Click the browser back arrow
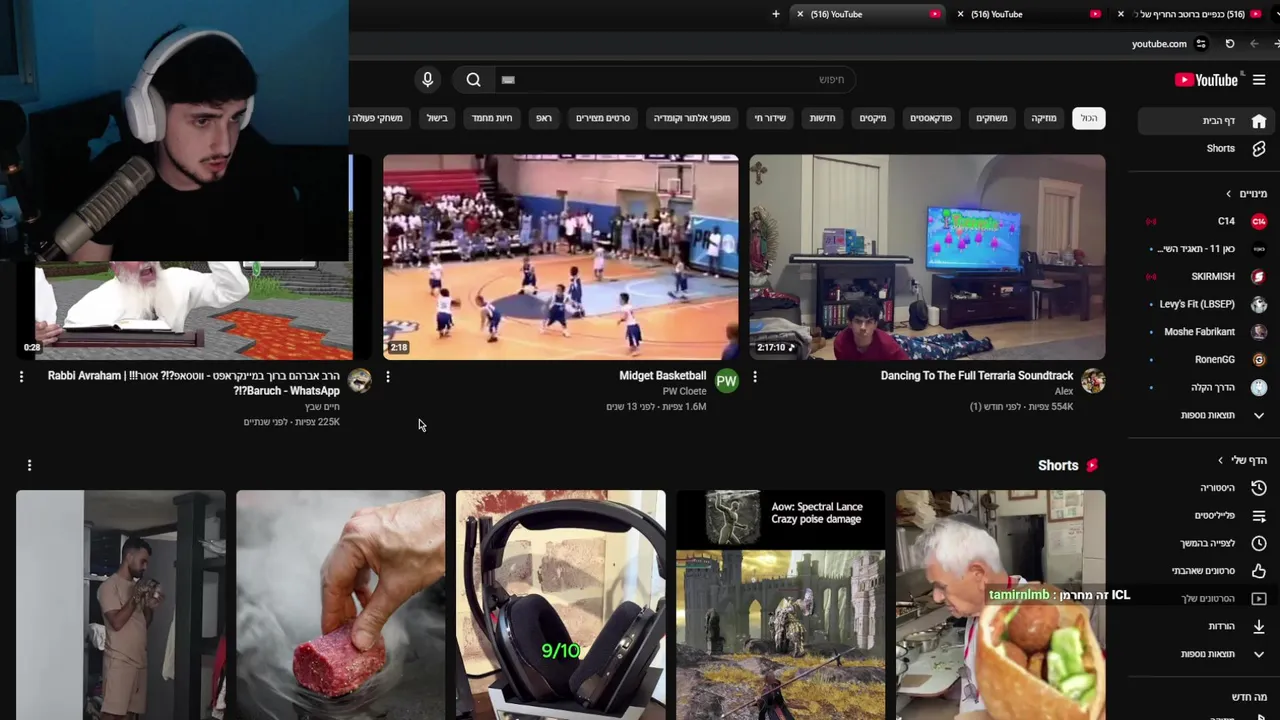The height and width of the screenshot is (720, 1280). tap(1254, 44)
